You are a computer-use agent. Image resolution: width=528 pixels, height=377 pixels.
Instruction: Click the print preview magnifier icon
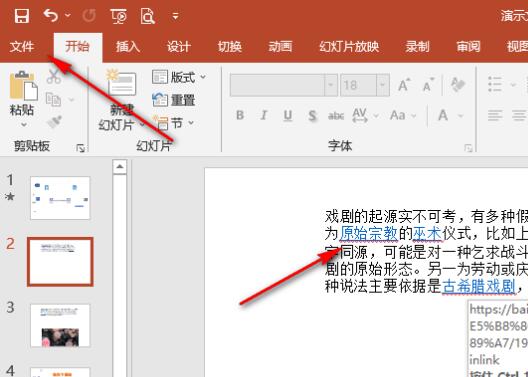[x=147, y=16]
